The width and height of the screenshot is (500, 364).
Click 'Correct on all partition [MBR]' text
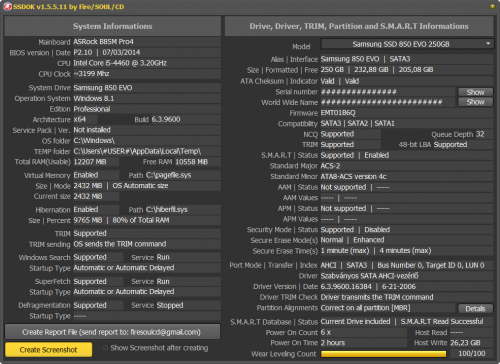click(365, 308)
